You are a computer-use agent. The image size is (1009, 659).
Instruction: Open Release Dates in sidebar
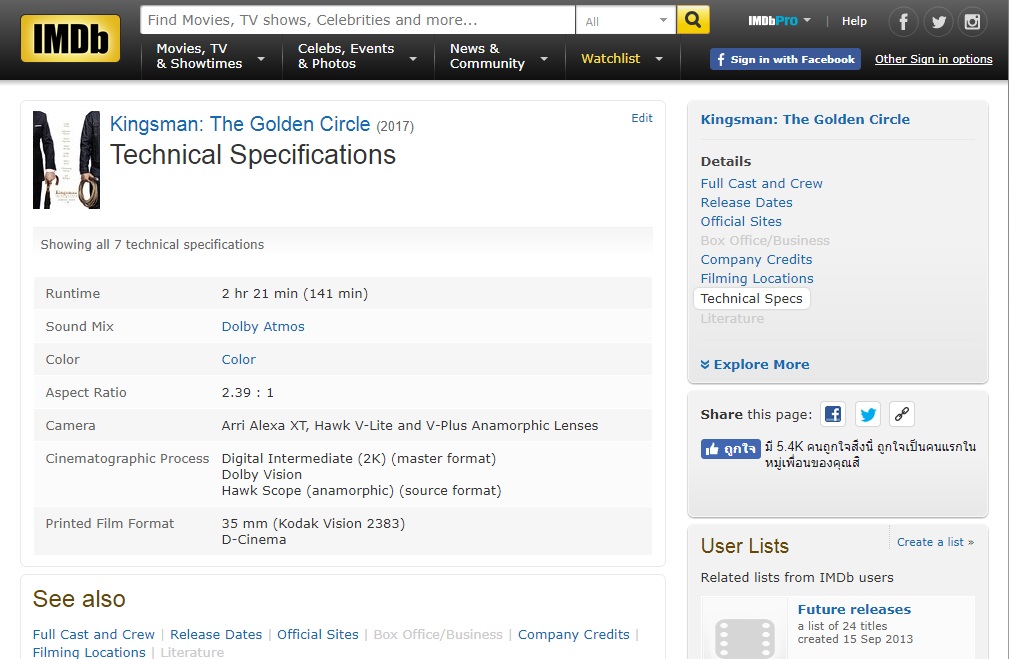pyautogui.click(x=746, y=202)
